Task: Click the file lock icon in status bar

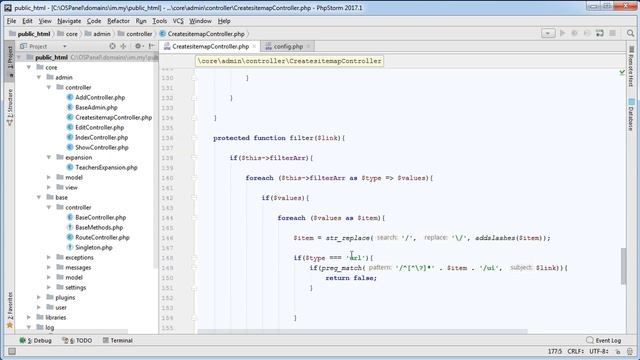Action: click(619, 351)
